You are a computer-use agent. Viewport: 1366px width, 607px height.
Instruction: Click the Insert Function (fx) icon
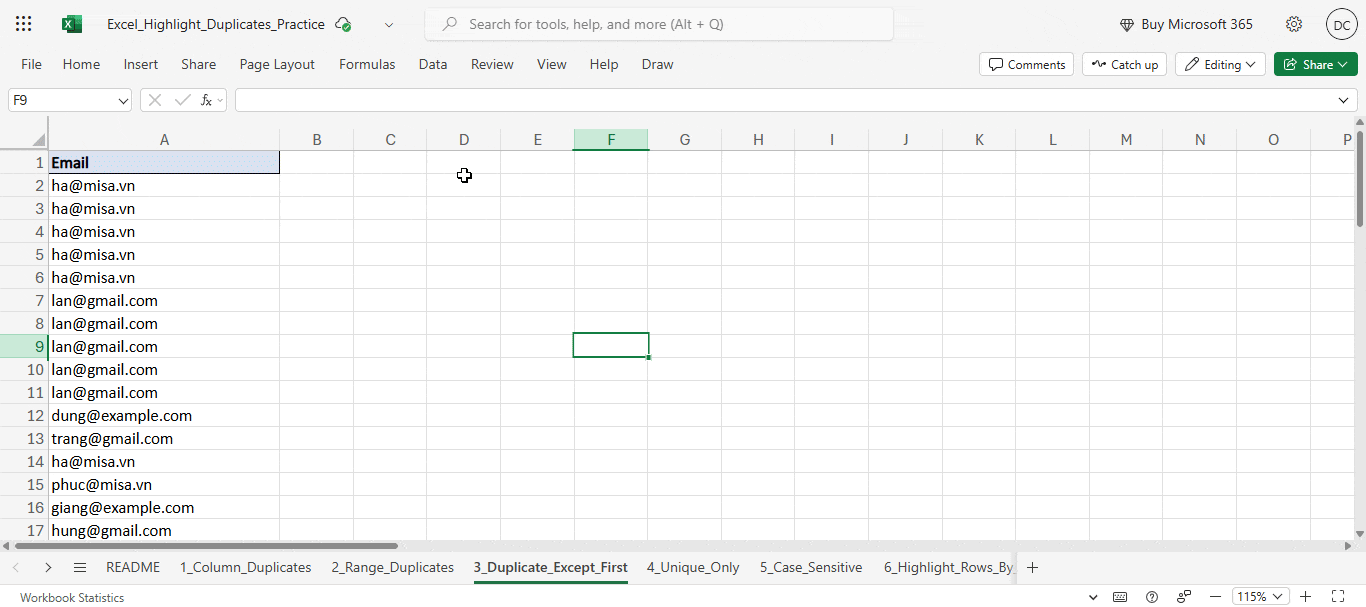(208, 100)
